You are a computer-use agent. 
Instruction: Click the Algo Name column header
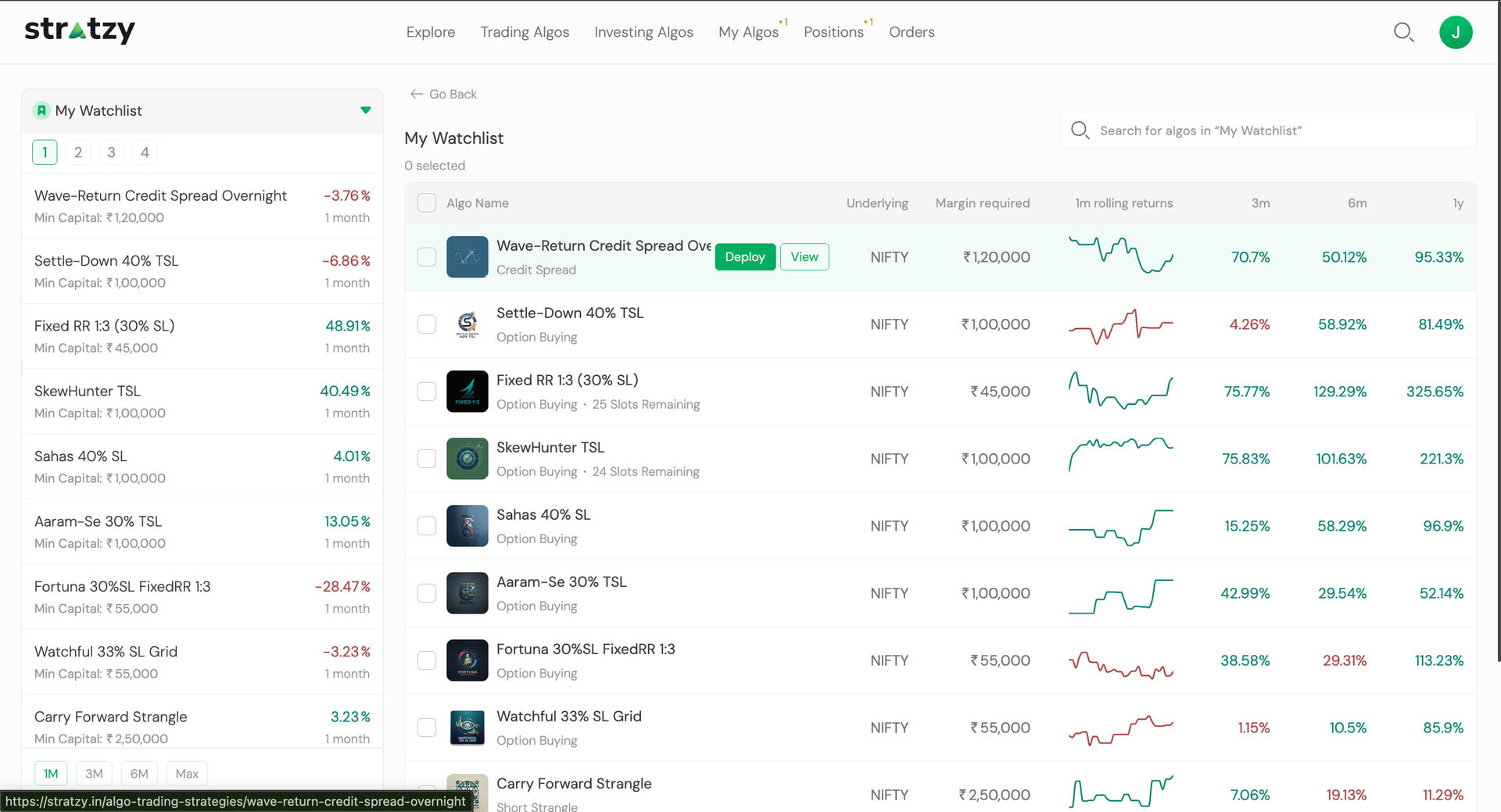(x=478, y=203)
